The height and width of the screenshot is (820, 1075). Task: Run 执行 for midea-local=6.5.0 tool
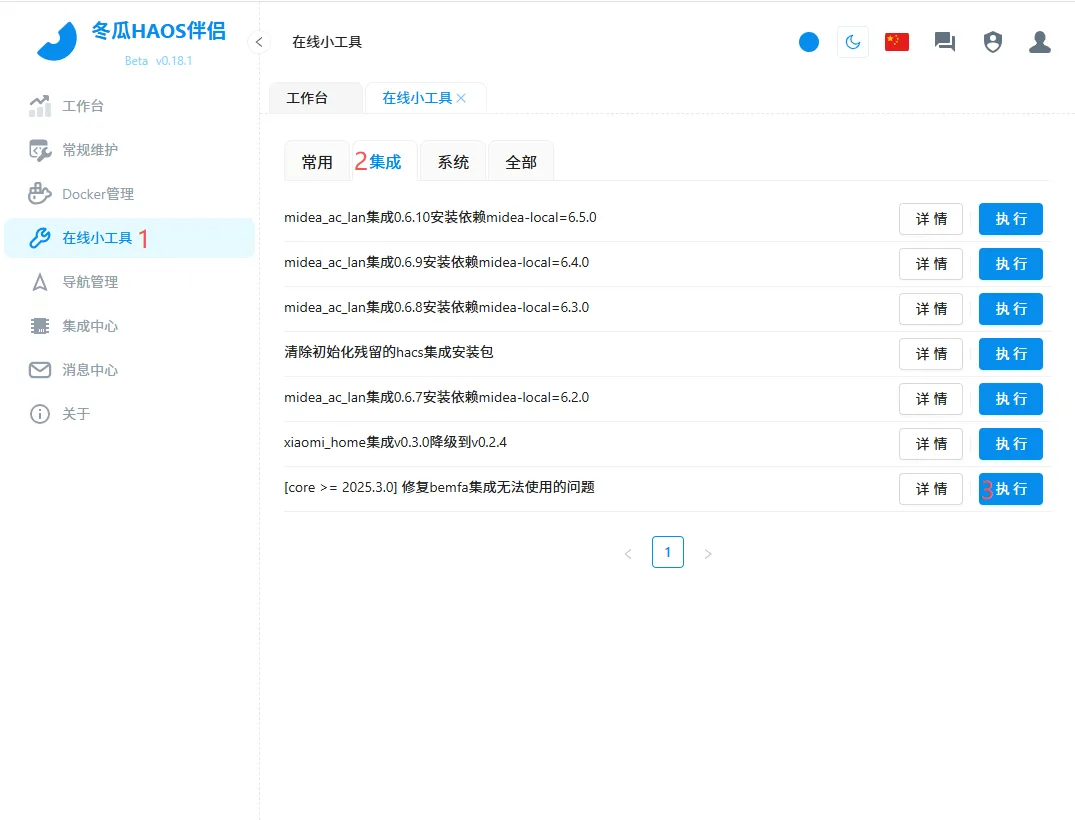(x=1011, y=219)
